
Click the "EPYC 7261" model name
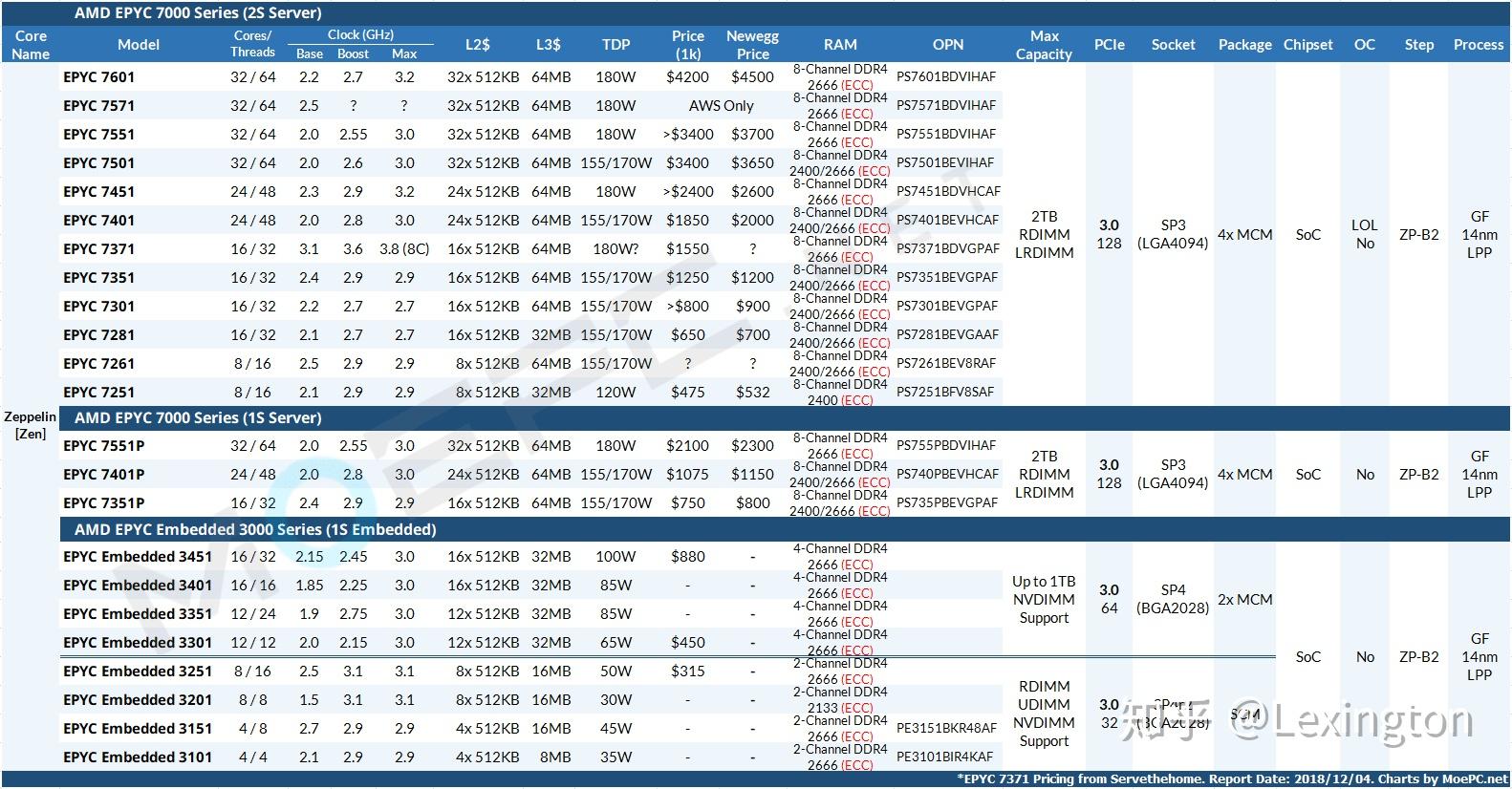[99, 364]
